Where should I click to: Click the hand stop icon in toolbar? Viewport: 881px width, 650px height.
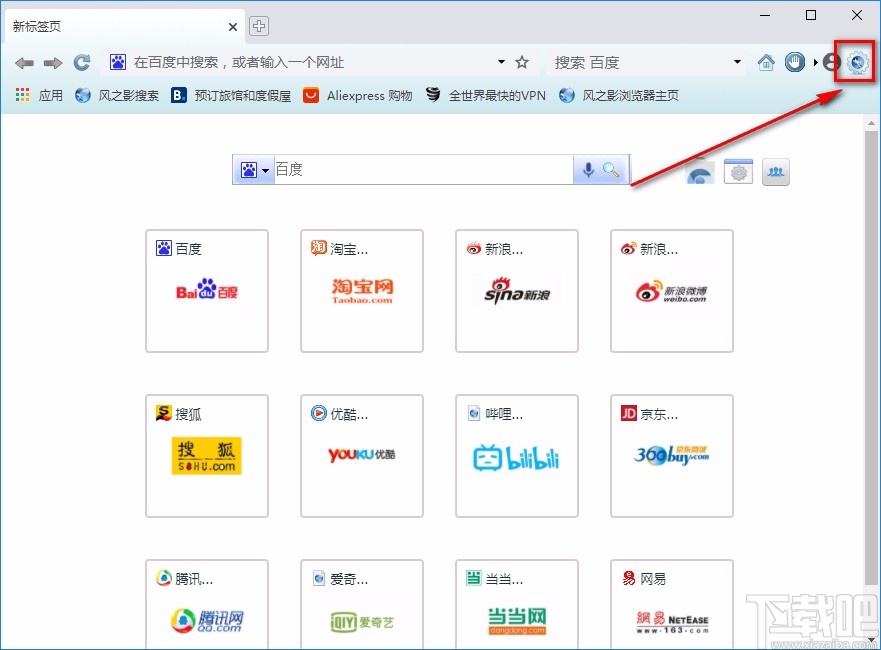(795, 62)
